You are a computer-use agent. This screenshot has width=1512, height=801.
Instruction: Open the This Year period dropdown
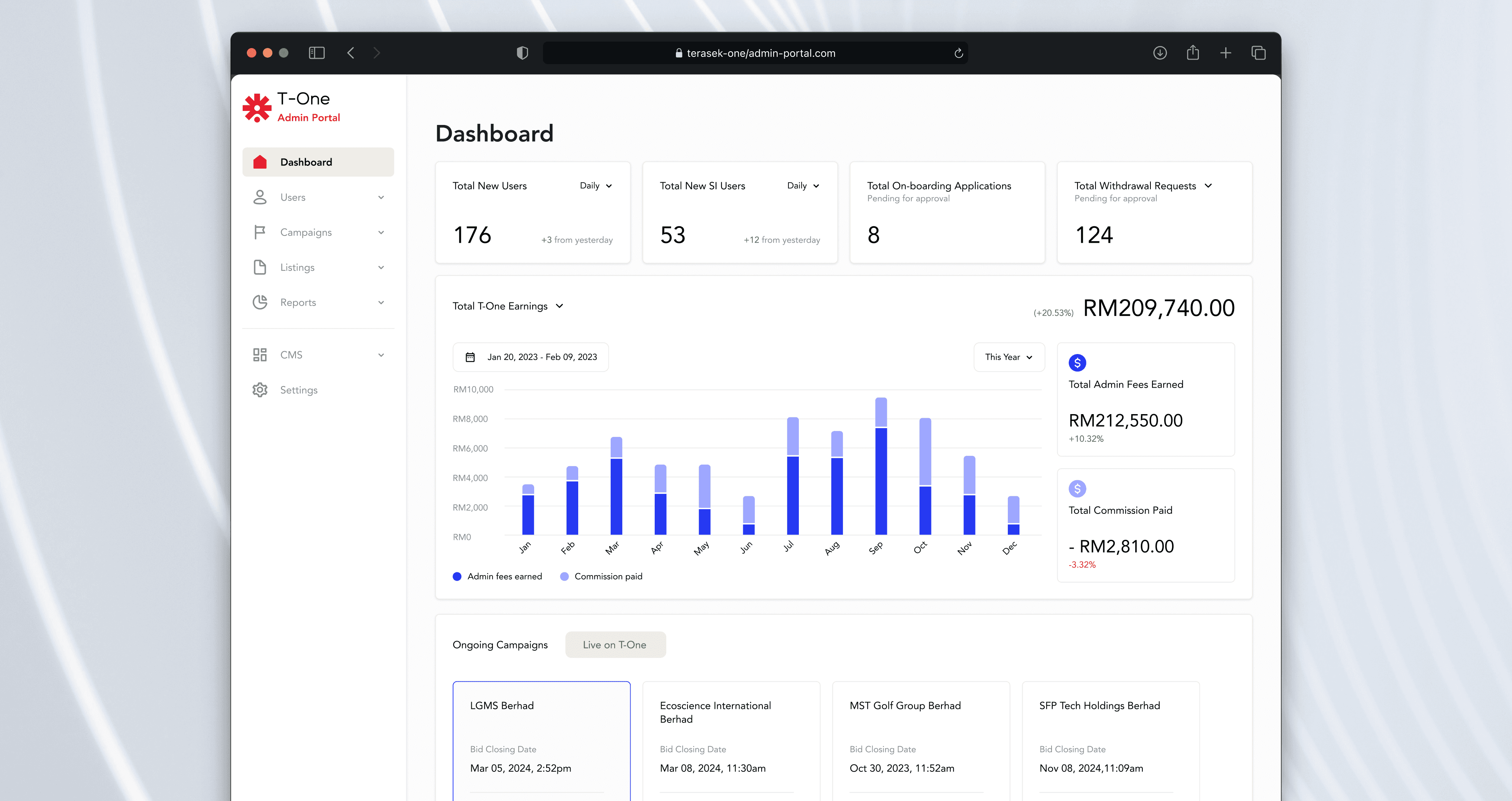coord(1008,357)
